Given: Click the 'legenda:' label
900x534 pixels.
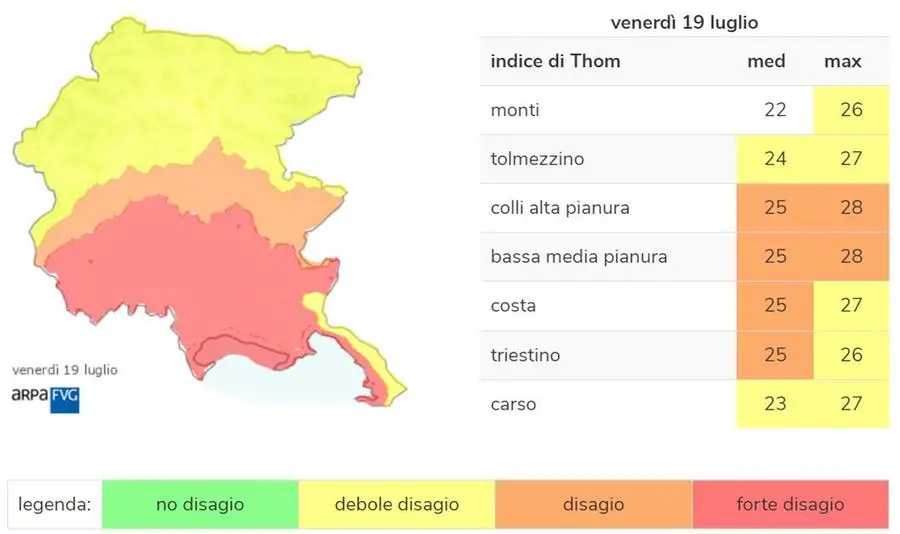Looking at the screenshot, I should coord(55,504).
